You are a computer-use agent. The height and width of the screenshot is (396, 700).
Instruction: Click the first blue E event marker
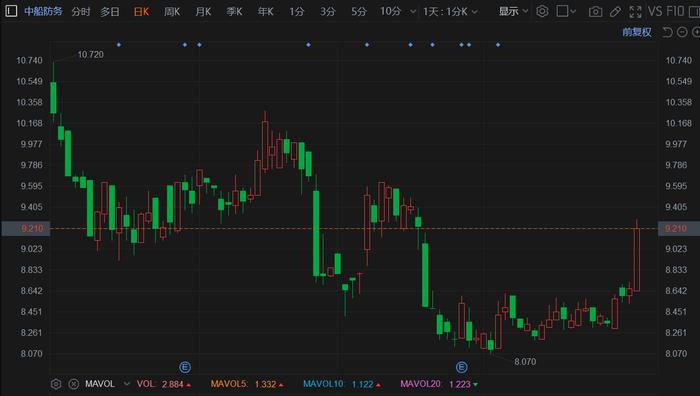(x=185, y=367)
